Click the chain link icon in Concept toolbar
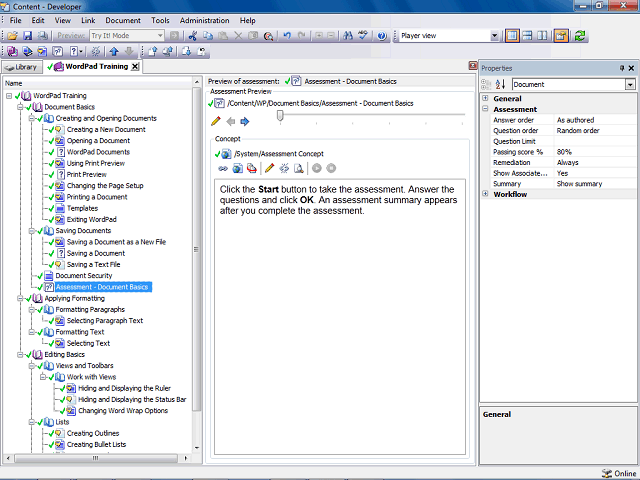The width and height of the screenshot is (640, 480). pos(222,168)
